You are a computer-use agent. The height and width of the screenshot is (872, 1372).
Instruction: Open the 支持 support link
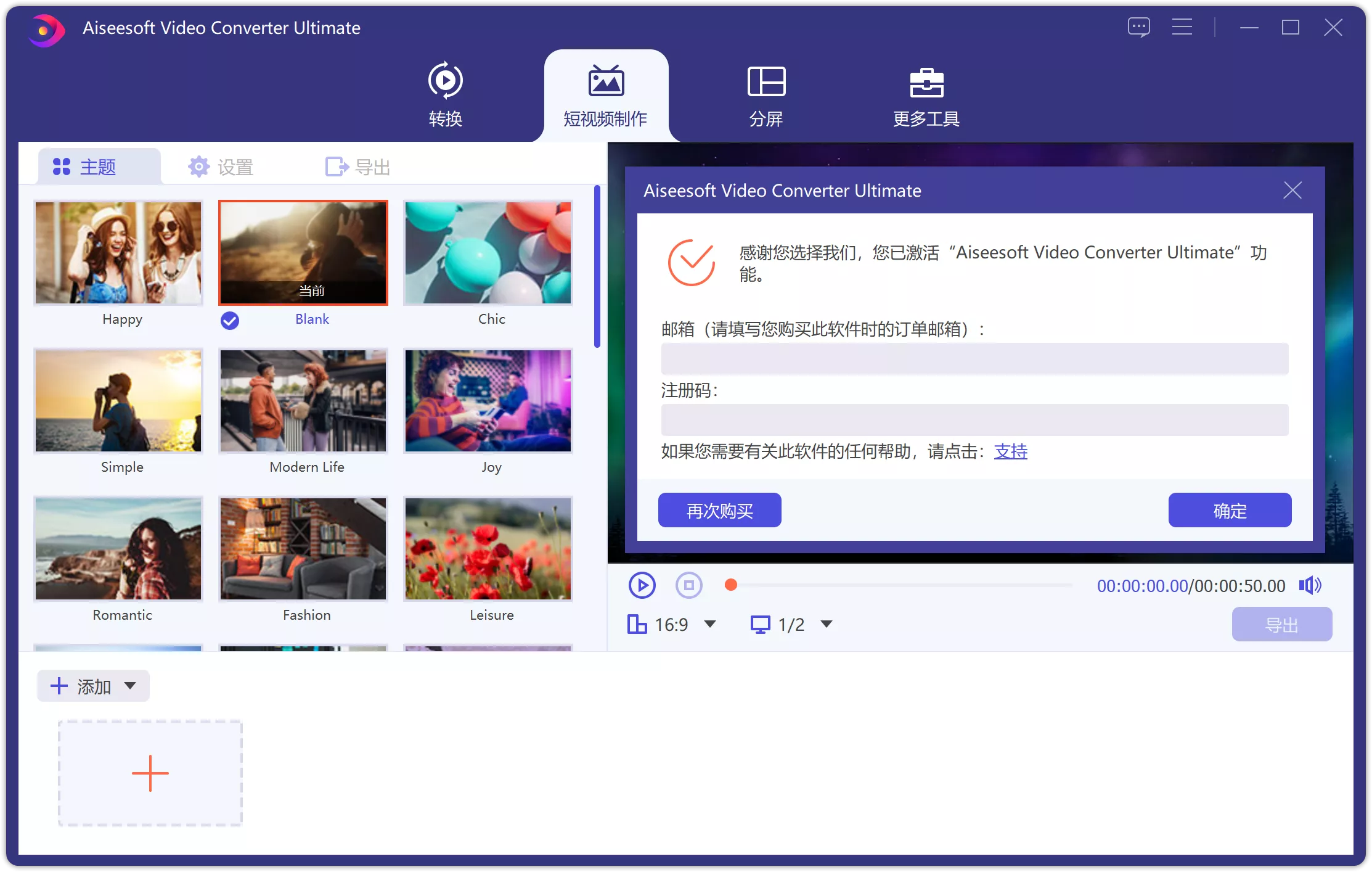click(x=1011, y=451)
